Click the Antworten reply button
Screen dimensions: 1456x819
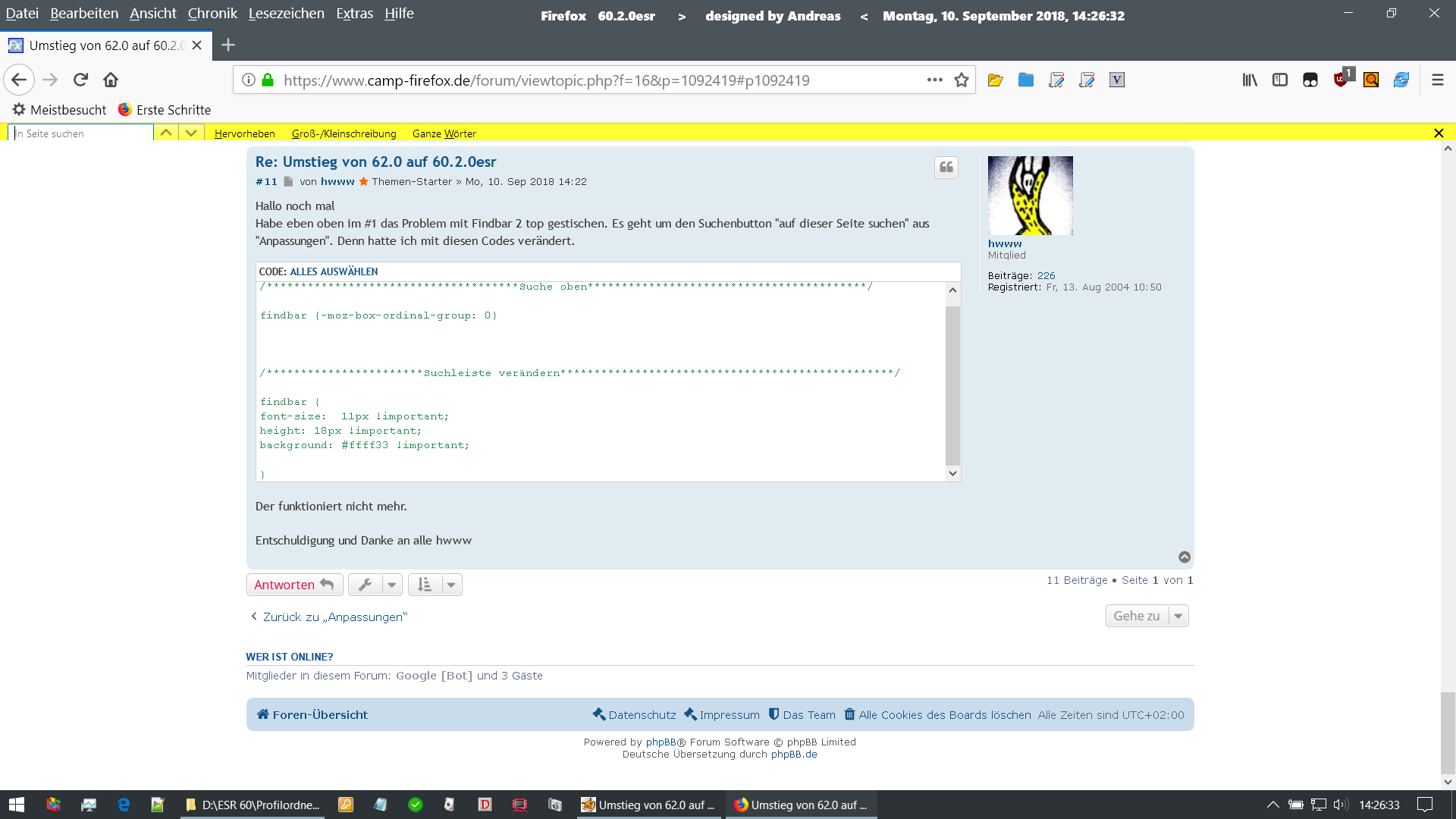point(293,585)
